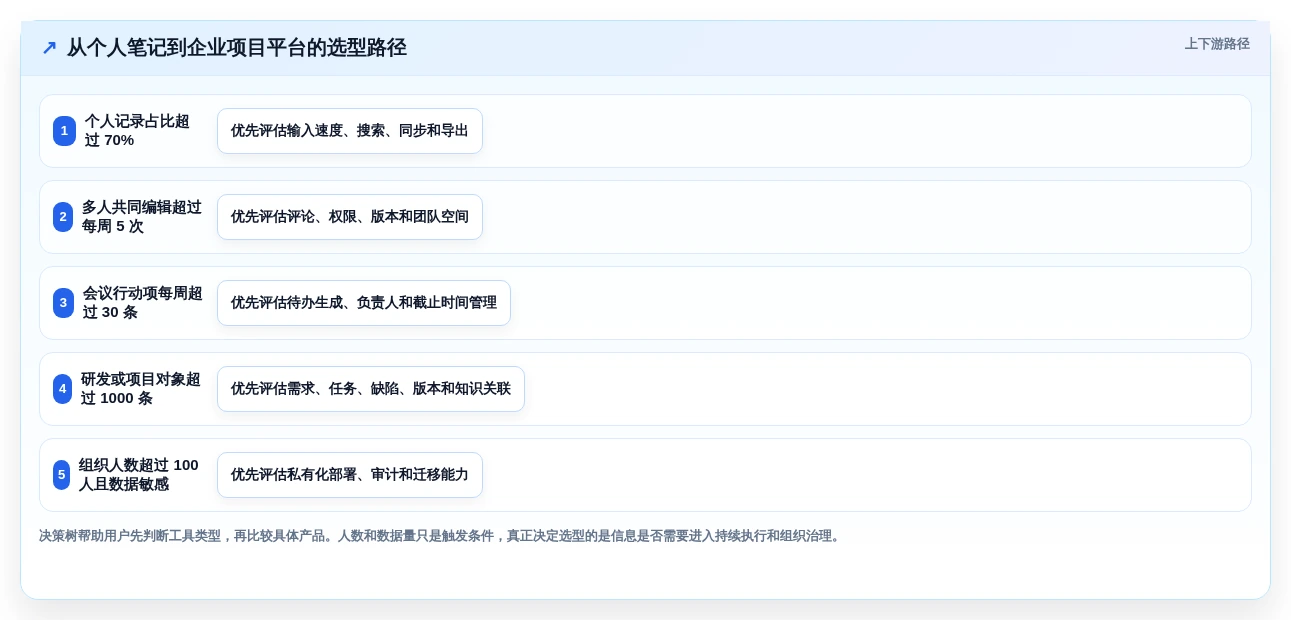Image resolution: width=1291 pixels, height=620 pixels.
Task: Click the step 3 number badge
Action: coord(63,303)
